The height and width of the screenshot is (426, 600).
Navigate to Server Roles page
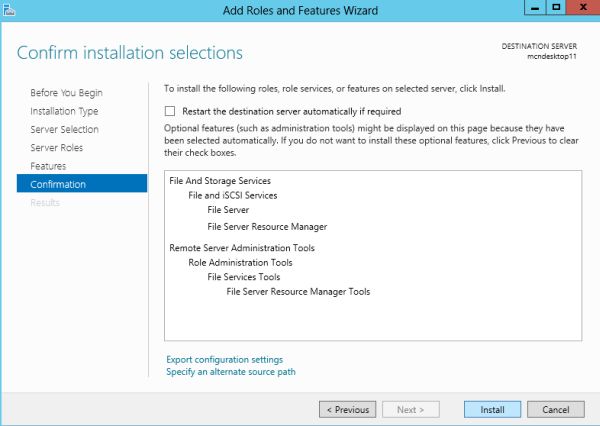click(x=57, y=147)
